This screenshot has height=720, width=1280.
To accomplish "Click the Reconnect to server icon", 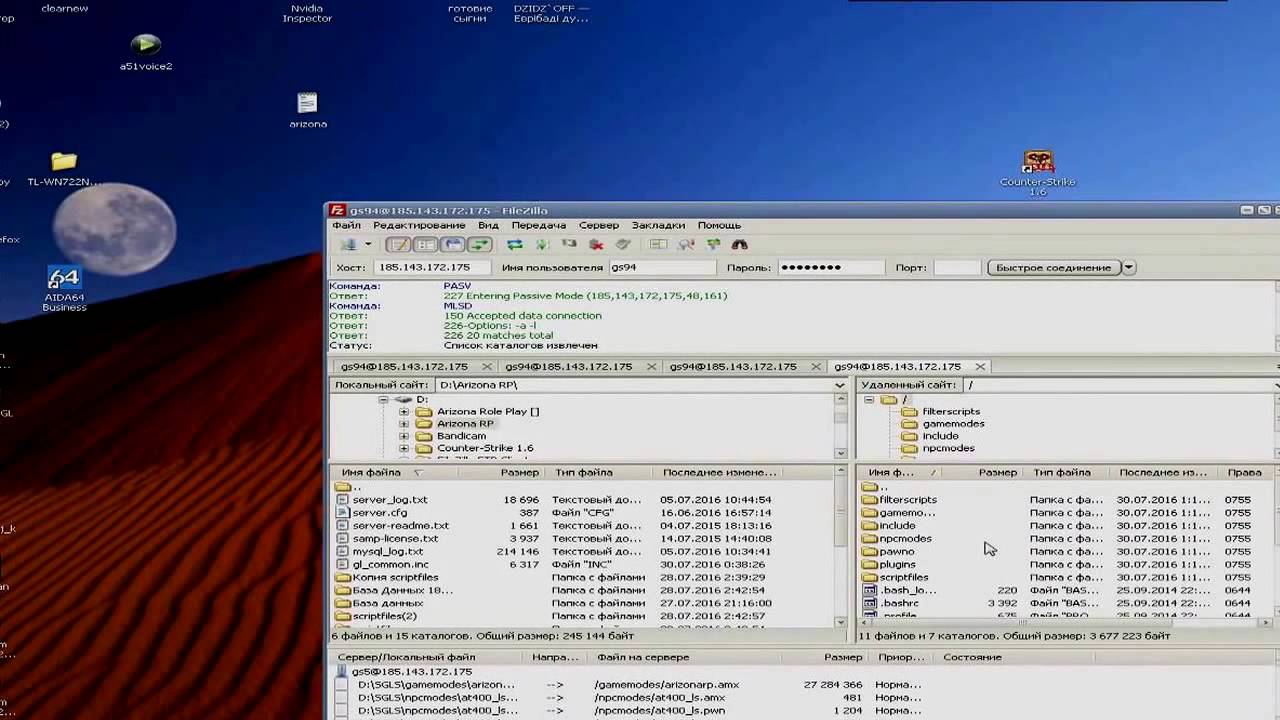I will click(623, 244).
